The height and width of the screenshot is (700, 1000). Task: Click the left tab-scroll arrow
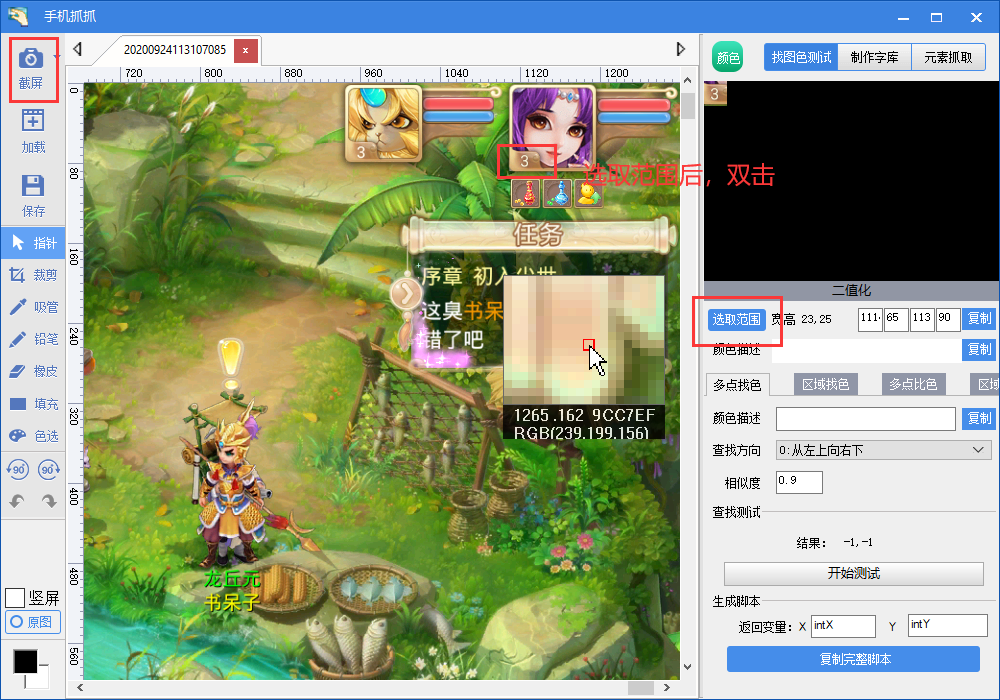pyautogui.click(x=78, y=49)
